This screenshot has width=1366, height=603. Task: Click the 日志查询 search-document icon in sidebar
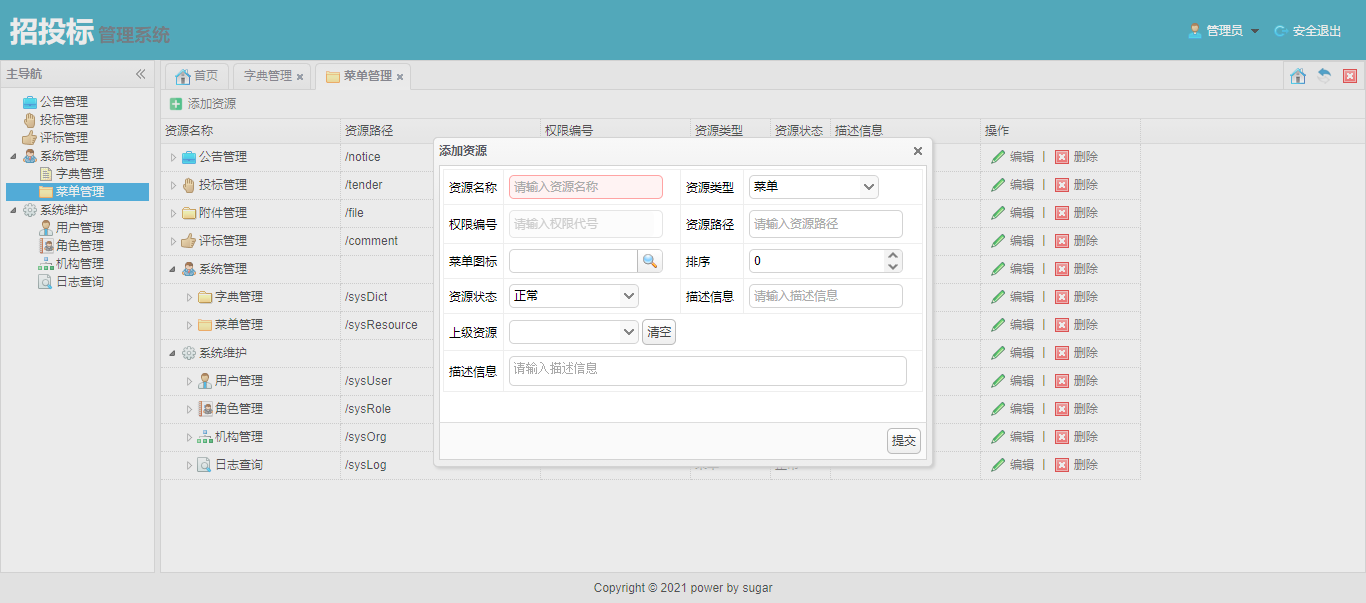(x=46, y=282)
